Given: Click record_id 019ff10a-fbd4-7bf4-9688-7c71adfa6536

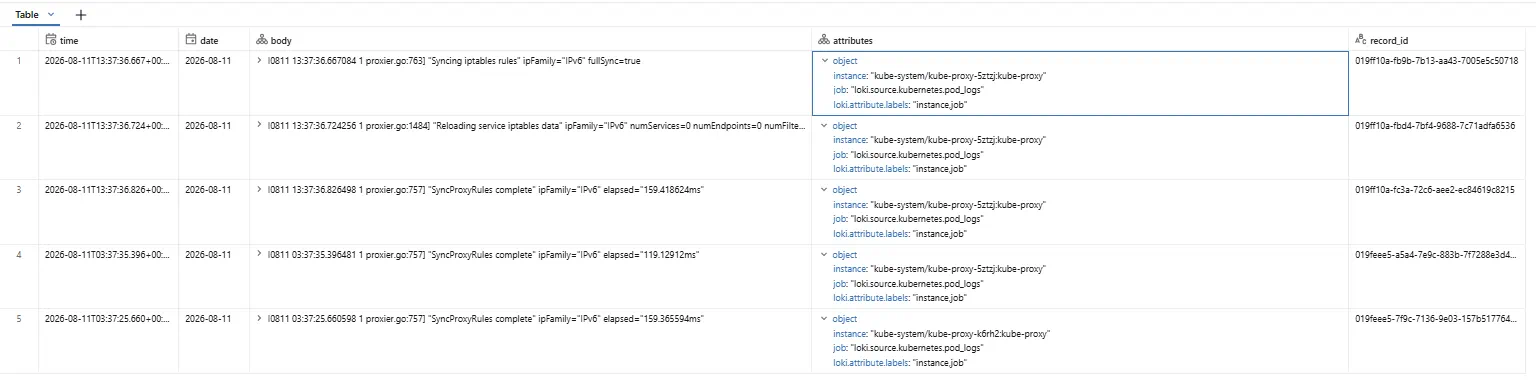Looking at the screenshot, I should [1435, 125].
